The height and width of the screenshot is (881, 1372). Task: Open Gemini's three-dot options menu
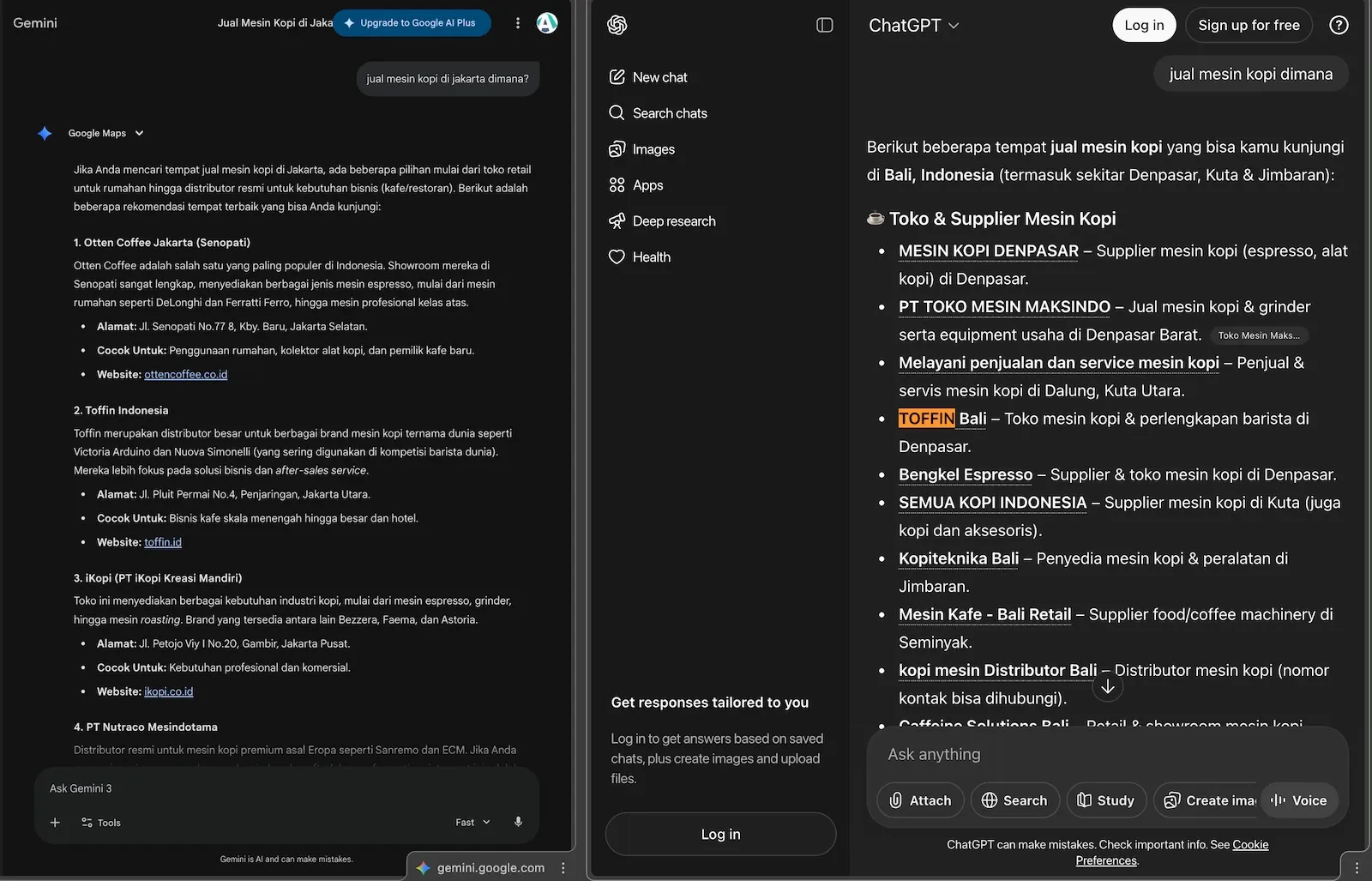pos(518,23)
